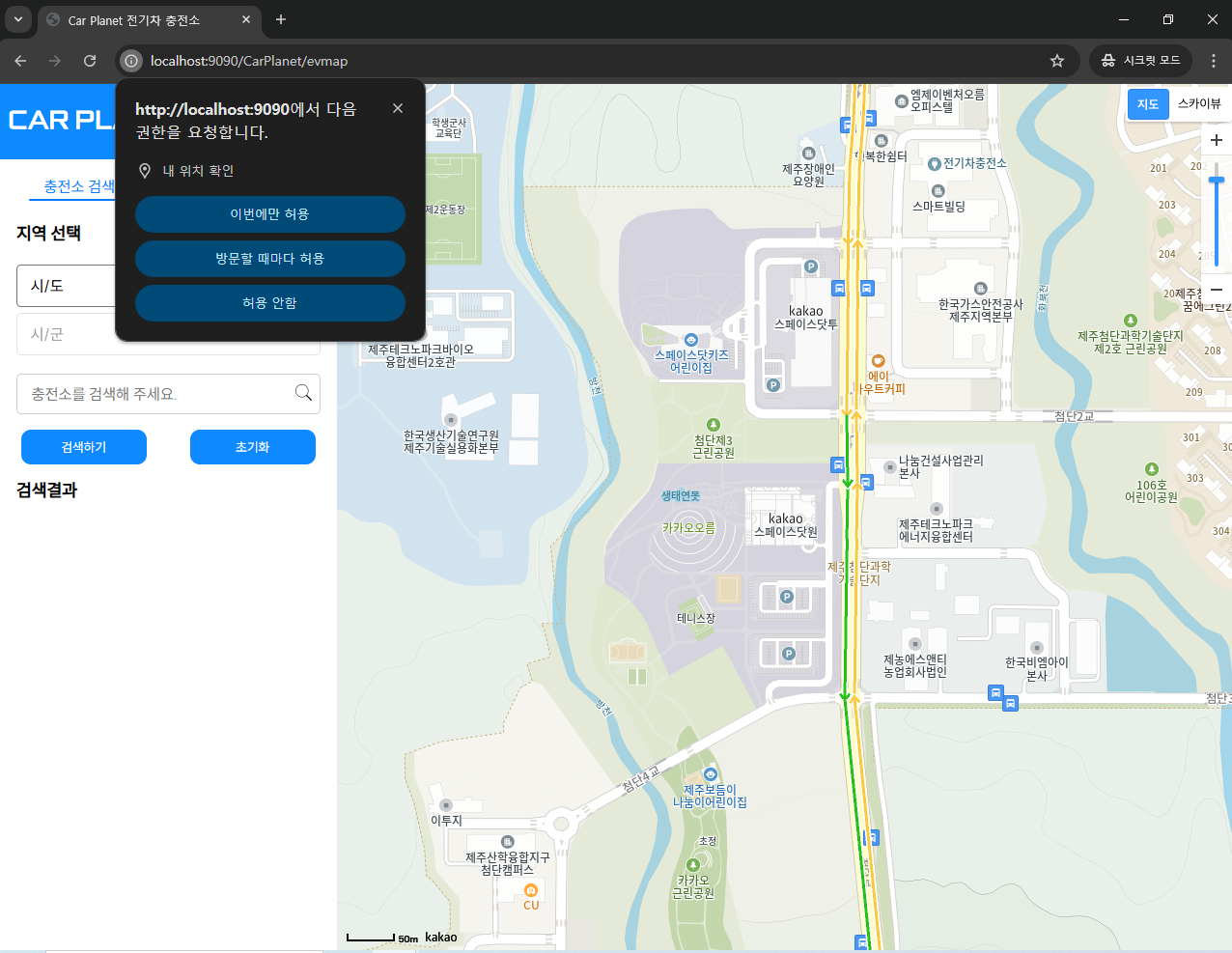The image size is (1232, 953).
Task: Bookmark this page with star icon
Action: click(x=1057, y=61)
